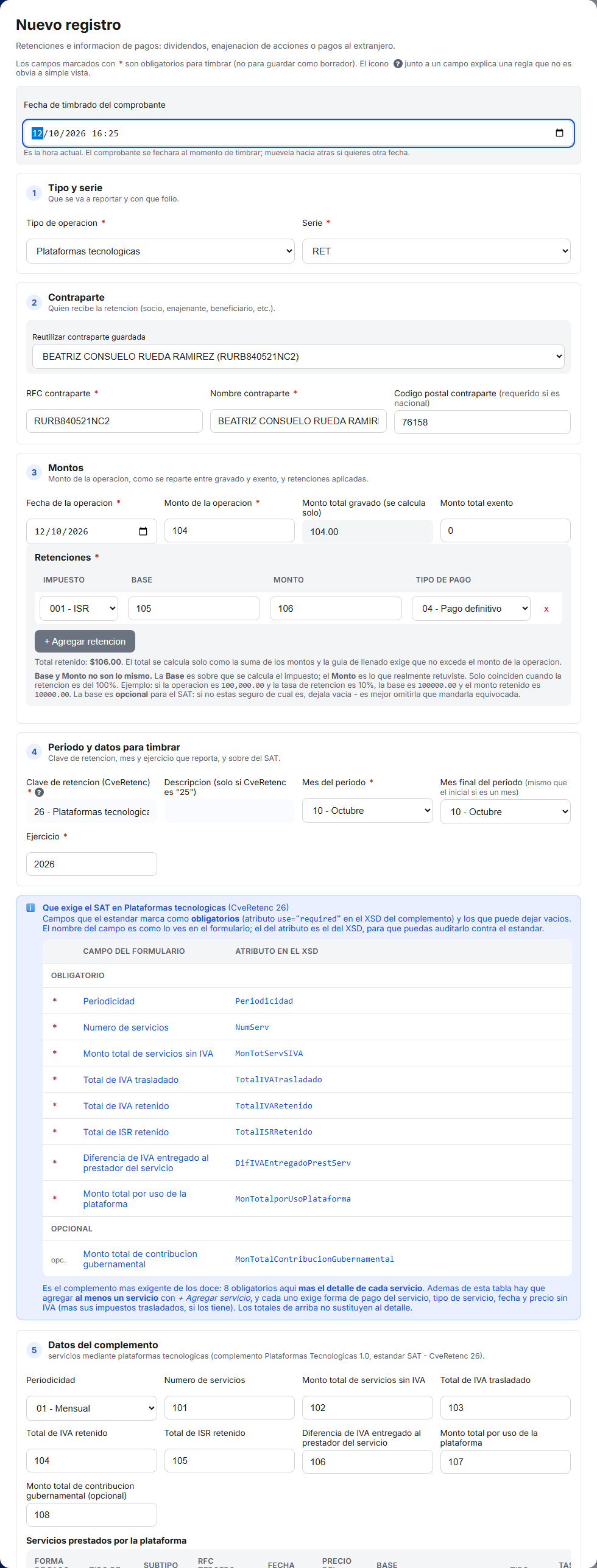Click the DifIVAEntregadoPrestServ attribute text

pos(293,1163)
